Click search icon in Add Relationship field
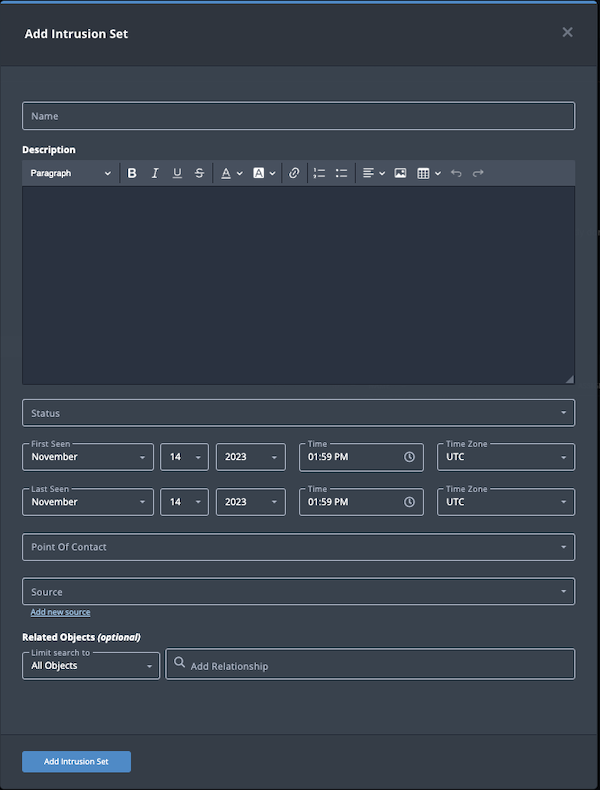The height and width of the screenshot is (790, 600). [179, 663]
